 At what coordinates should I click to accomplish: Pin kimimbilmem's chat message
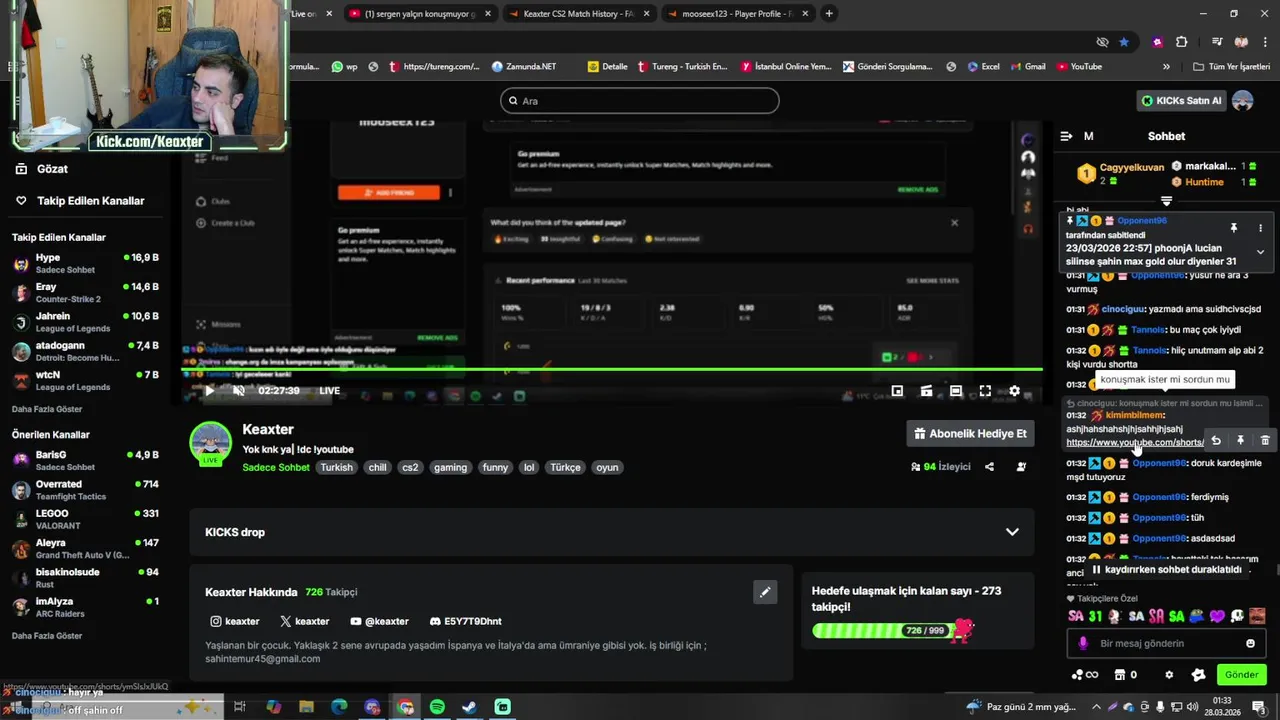coord(1240,440)
